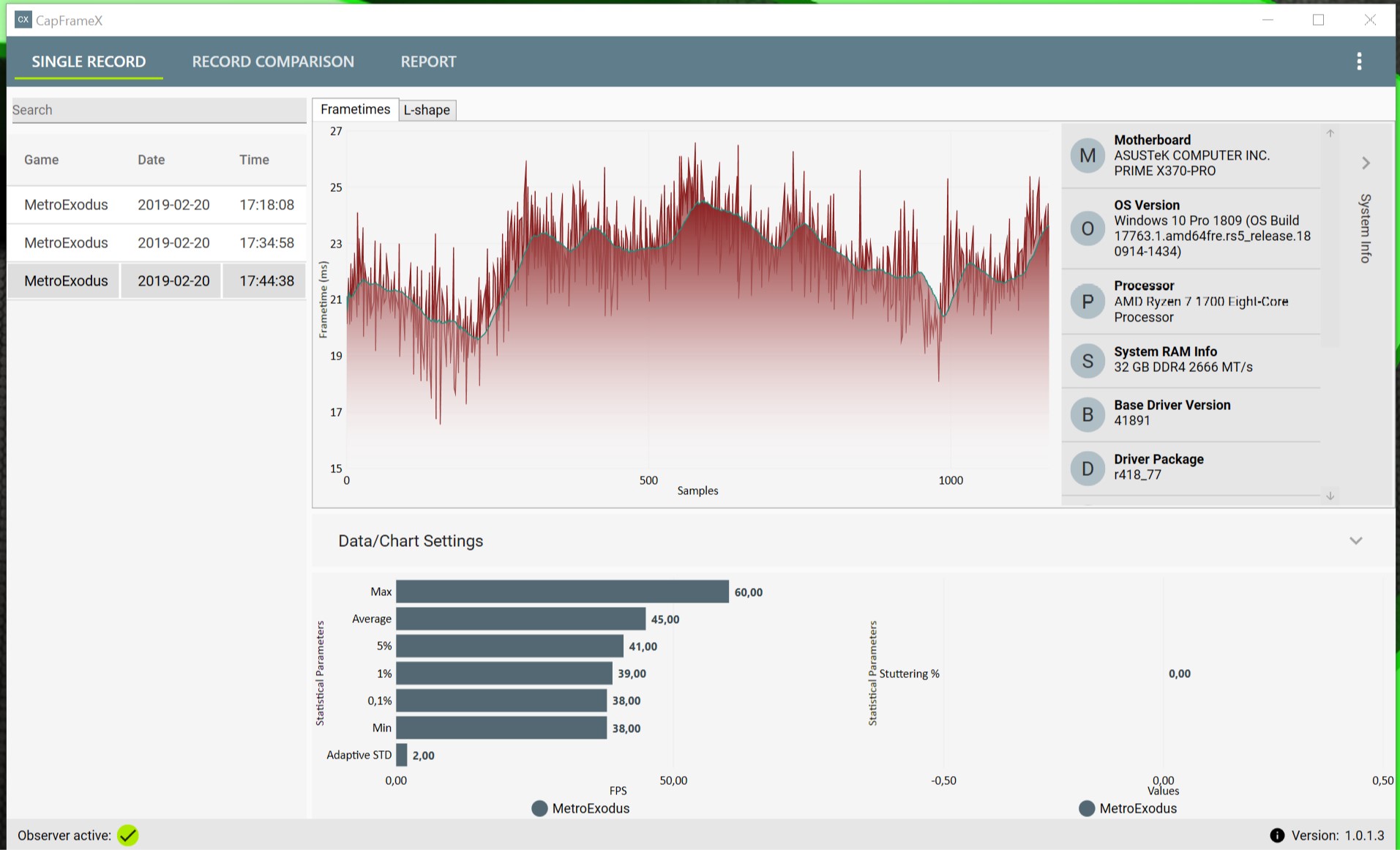Image resolution: width=1400 pixels, height=850 pixels.
Task: Select the Frametimes chart tab
Action: coord(356,109)
